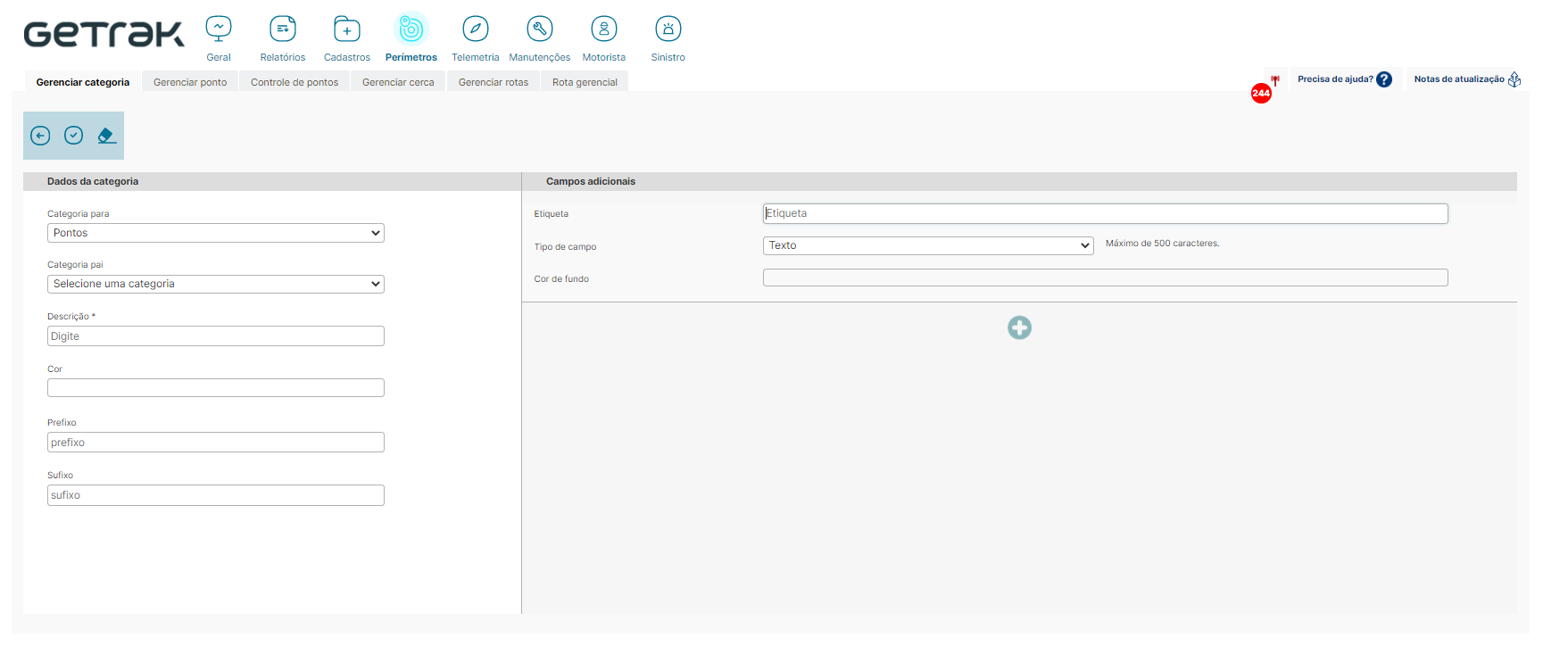Click the Relatórios menu label

(283, 57)
